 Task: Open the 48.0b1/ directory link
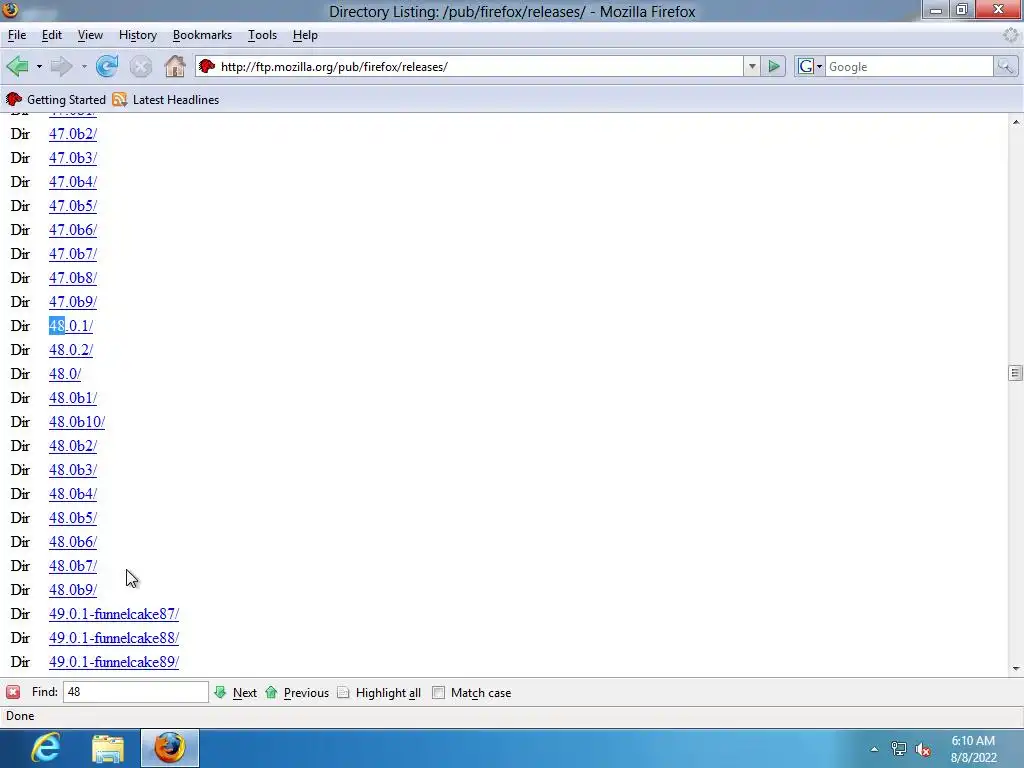(72, 398)
